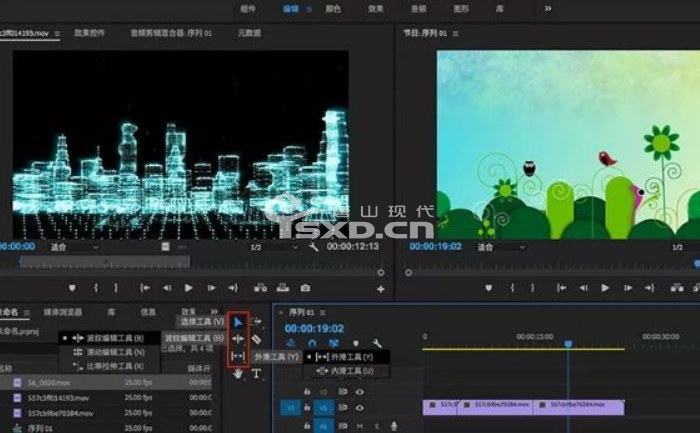
Task: Add marker in the program monitor
Action: pyautogui.click(x=489, y=288)
